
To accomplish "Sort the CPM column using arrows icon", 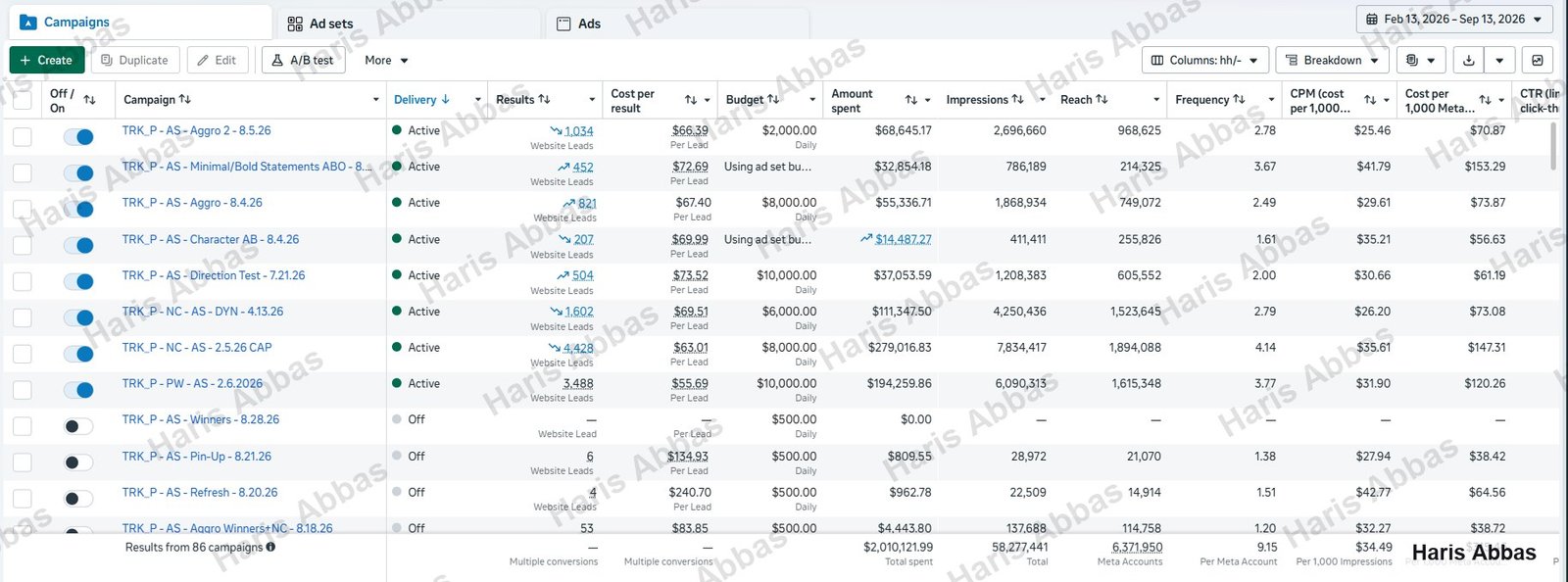I will tap(1370, 100).
